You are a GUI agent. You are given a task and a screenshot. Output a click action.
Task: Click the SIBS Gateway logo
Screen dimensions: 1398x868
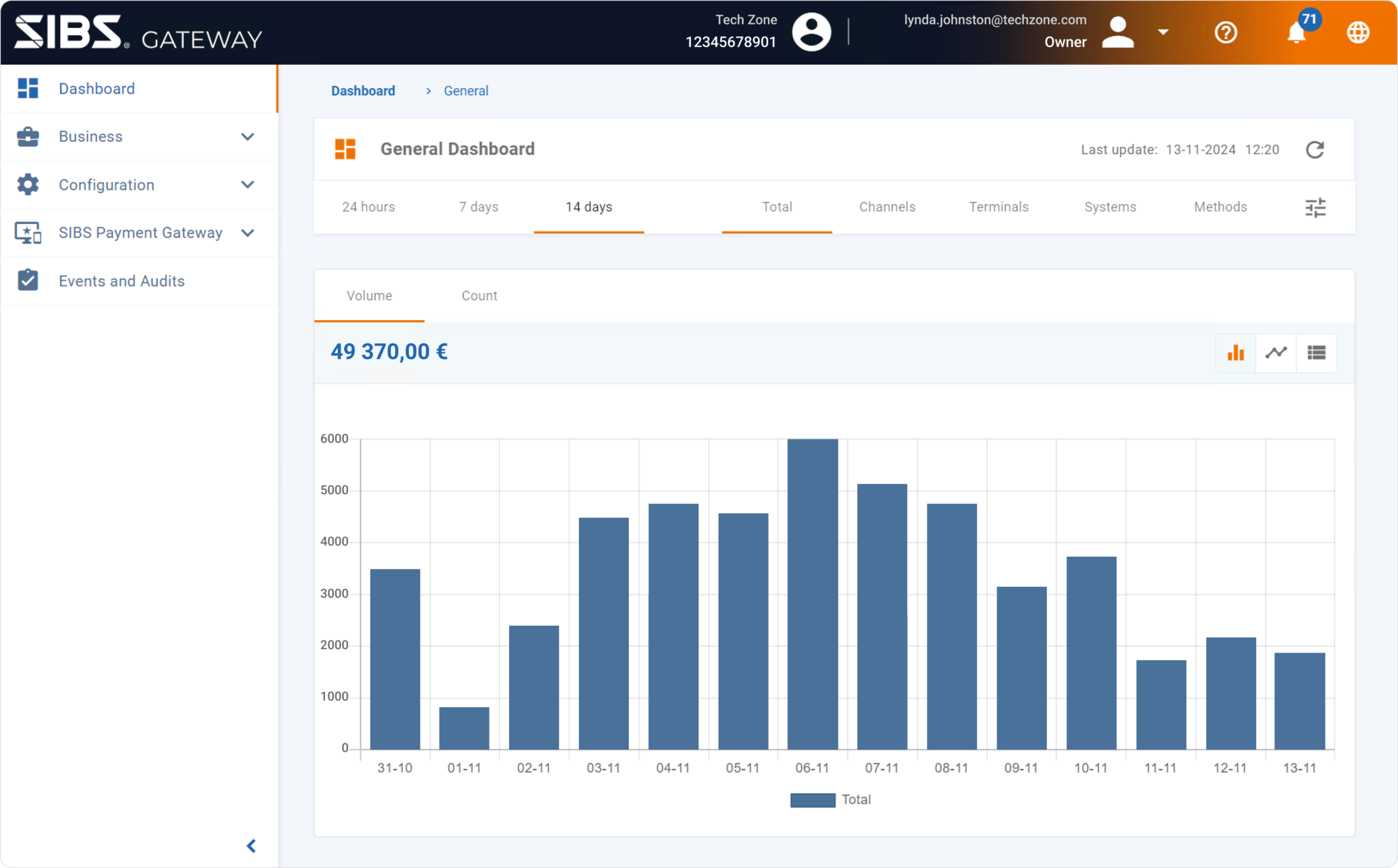tap(137, 32)
